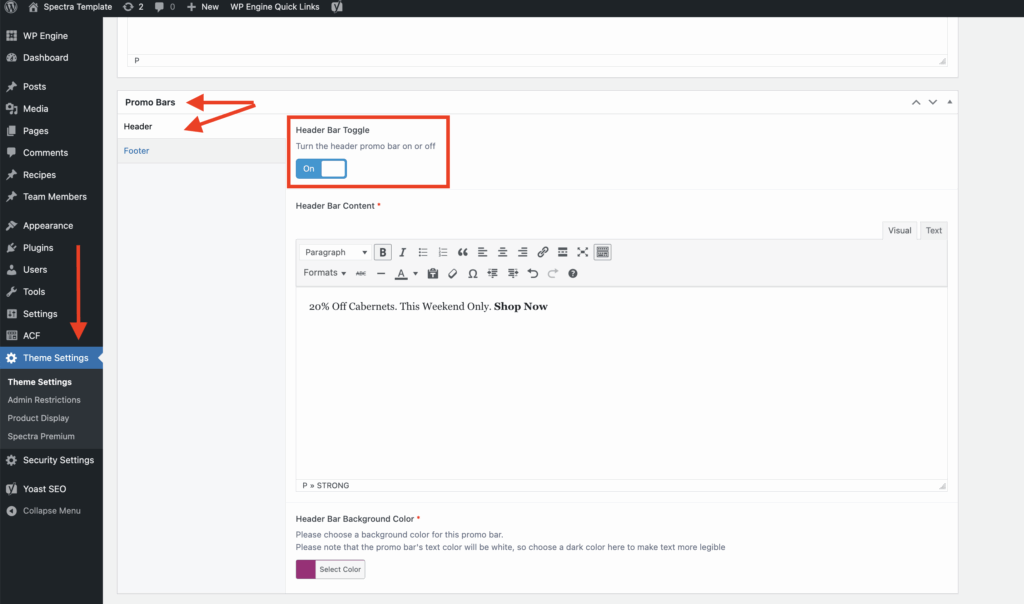Image resolution: width=1024 pixels, height=604 pixels.
Task: Open the Formats dropdown menu
Action: (x=325, y=273)
